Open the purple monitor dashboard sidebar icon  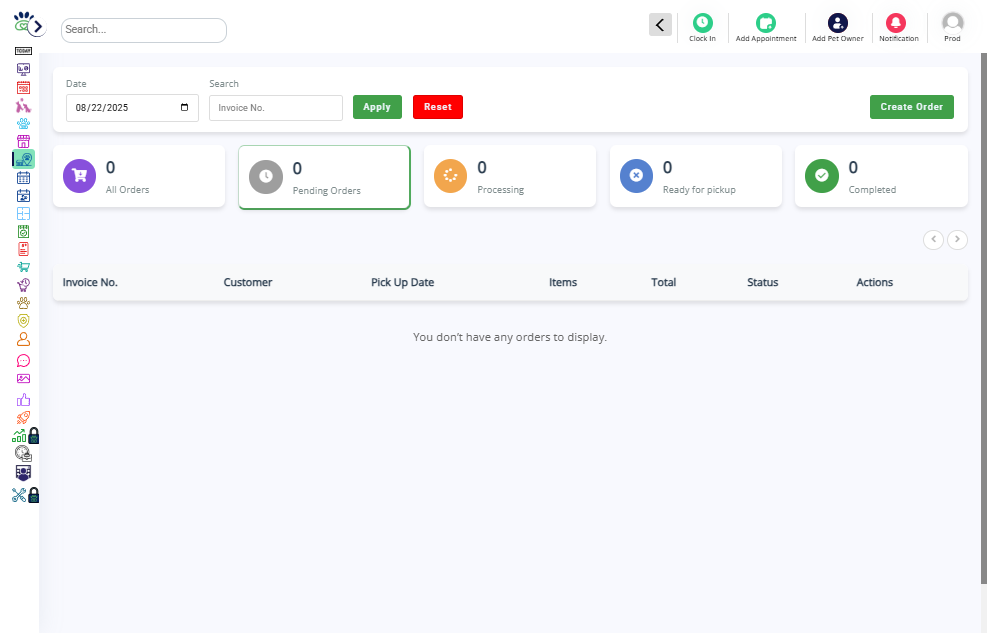[23, 69]
